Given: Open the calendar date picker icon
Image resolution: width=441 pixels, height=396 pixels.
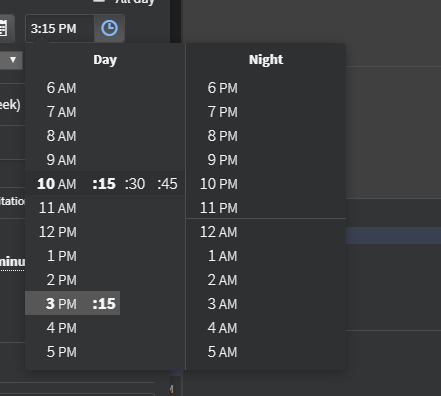Looking at the screenshot, I should pyautogui.click(x=4, y=28).
